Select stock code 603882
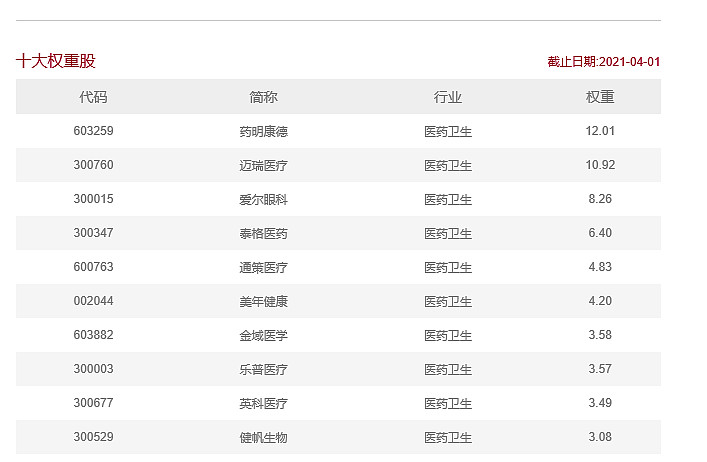Screen dimensions: 707x462 tap(94, 335)
